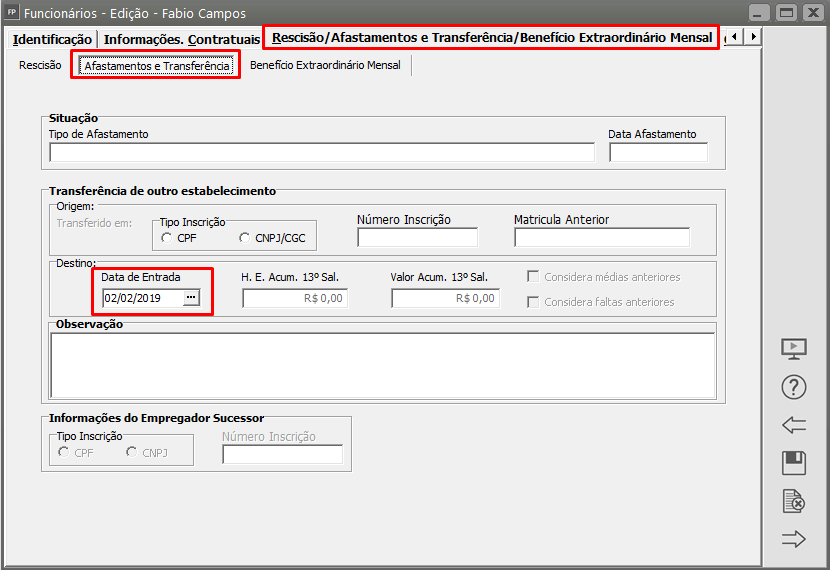Viewport: 830px width, 570px height.
Task: Check Considera médias anteriores
Action: click(x=534, y=277)
